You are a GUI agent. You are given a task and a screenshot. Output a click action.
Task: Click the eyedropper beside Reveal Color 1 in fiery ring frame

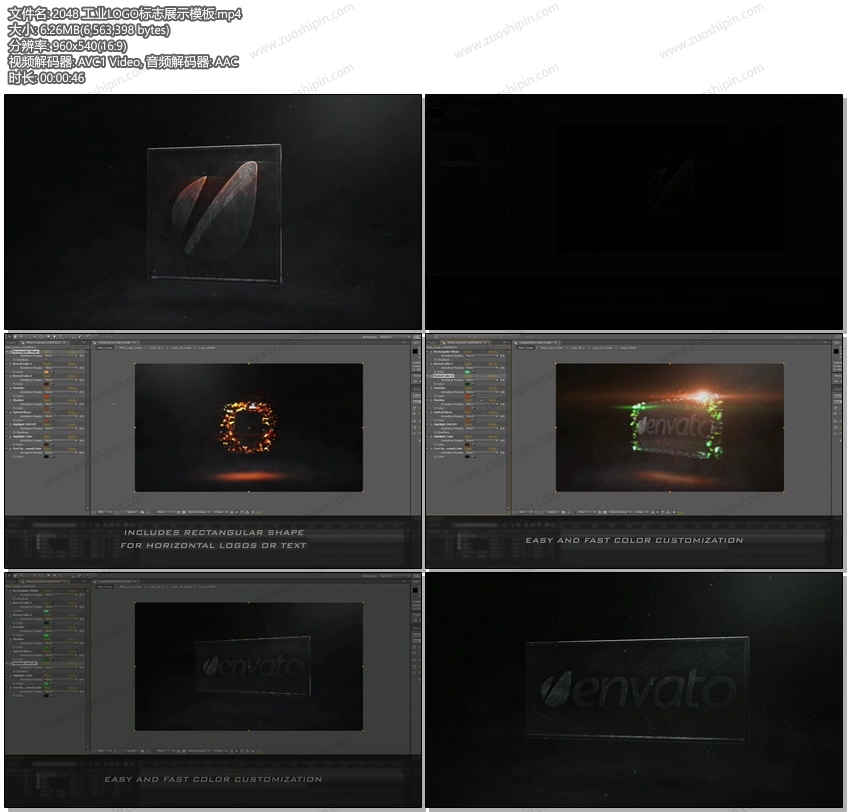(54, 371)
